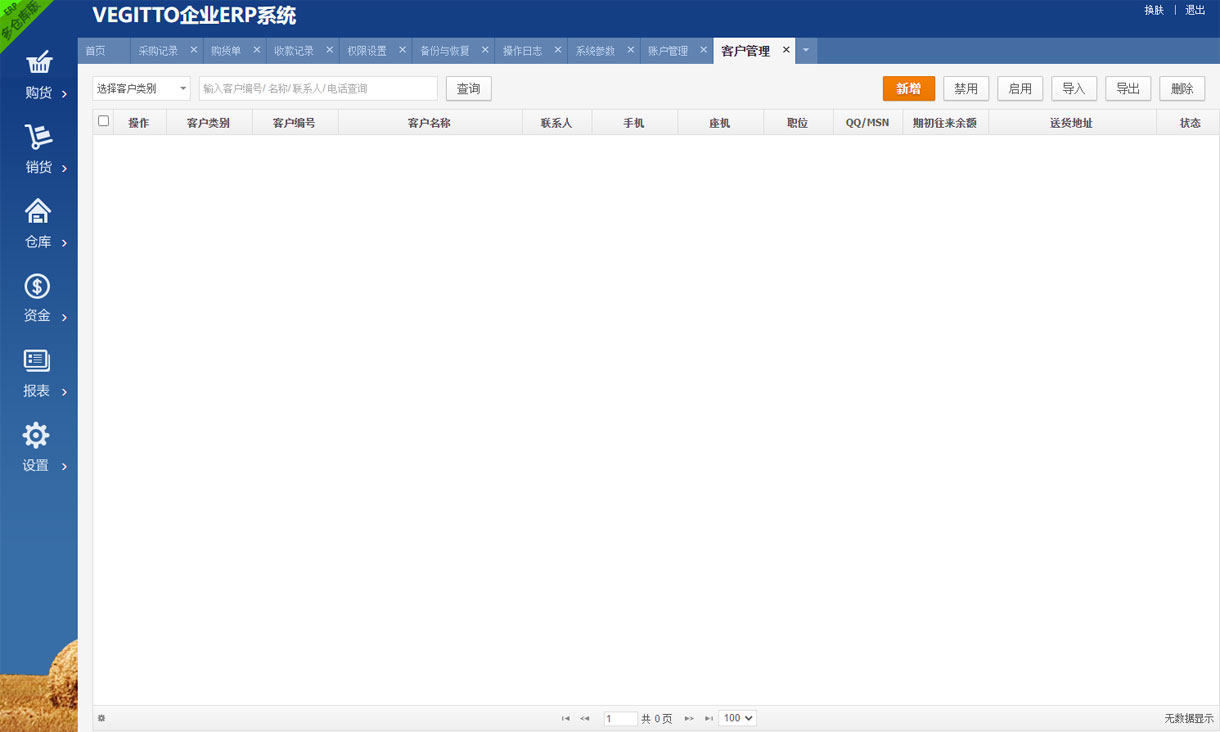Click the orange 新增 button
The image size is (1220, 732).
pyautogui.click(x=908, y=89)
